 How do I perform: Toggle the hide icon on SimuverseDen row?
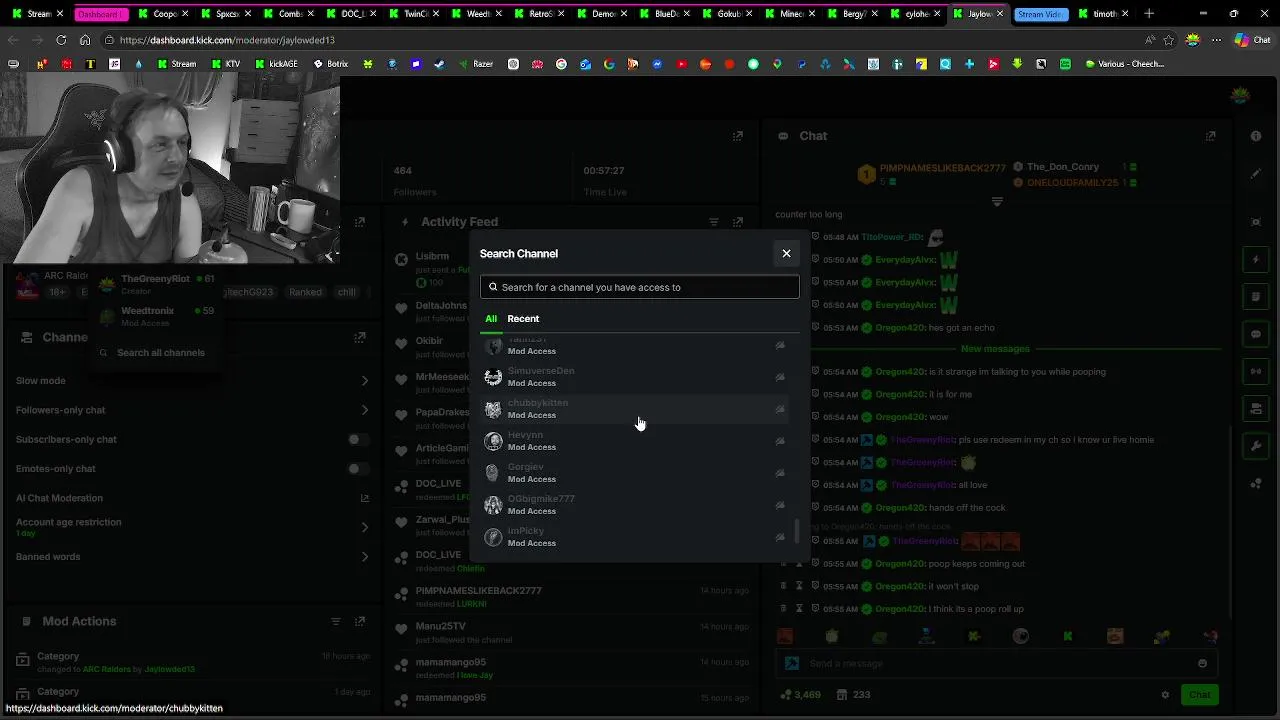[780, 377]
